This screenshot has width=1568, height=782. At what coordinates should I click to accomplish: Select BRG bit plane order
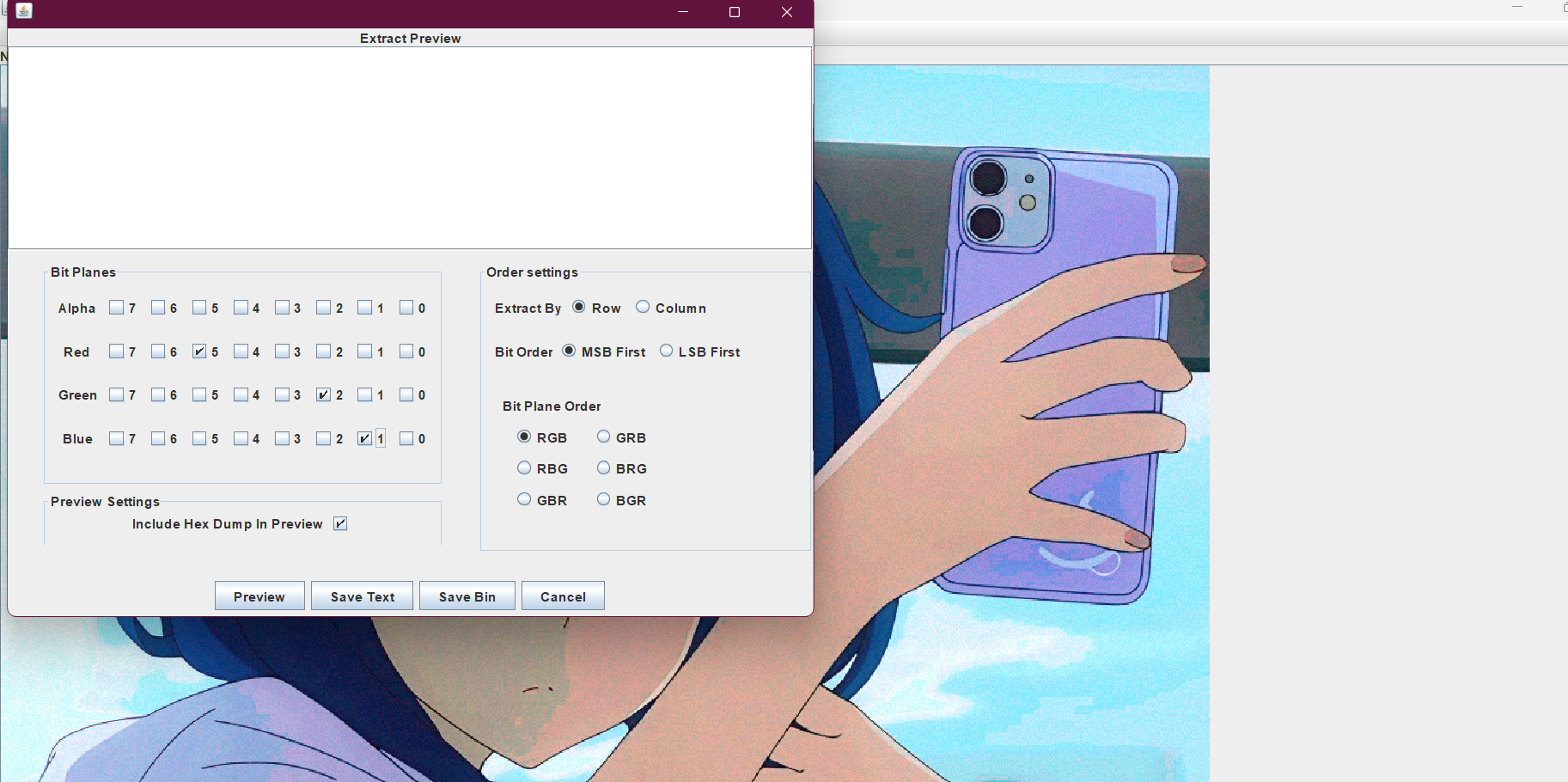[x=603, y=467]
